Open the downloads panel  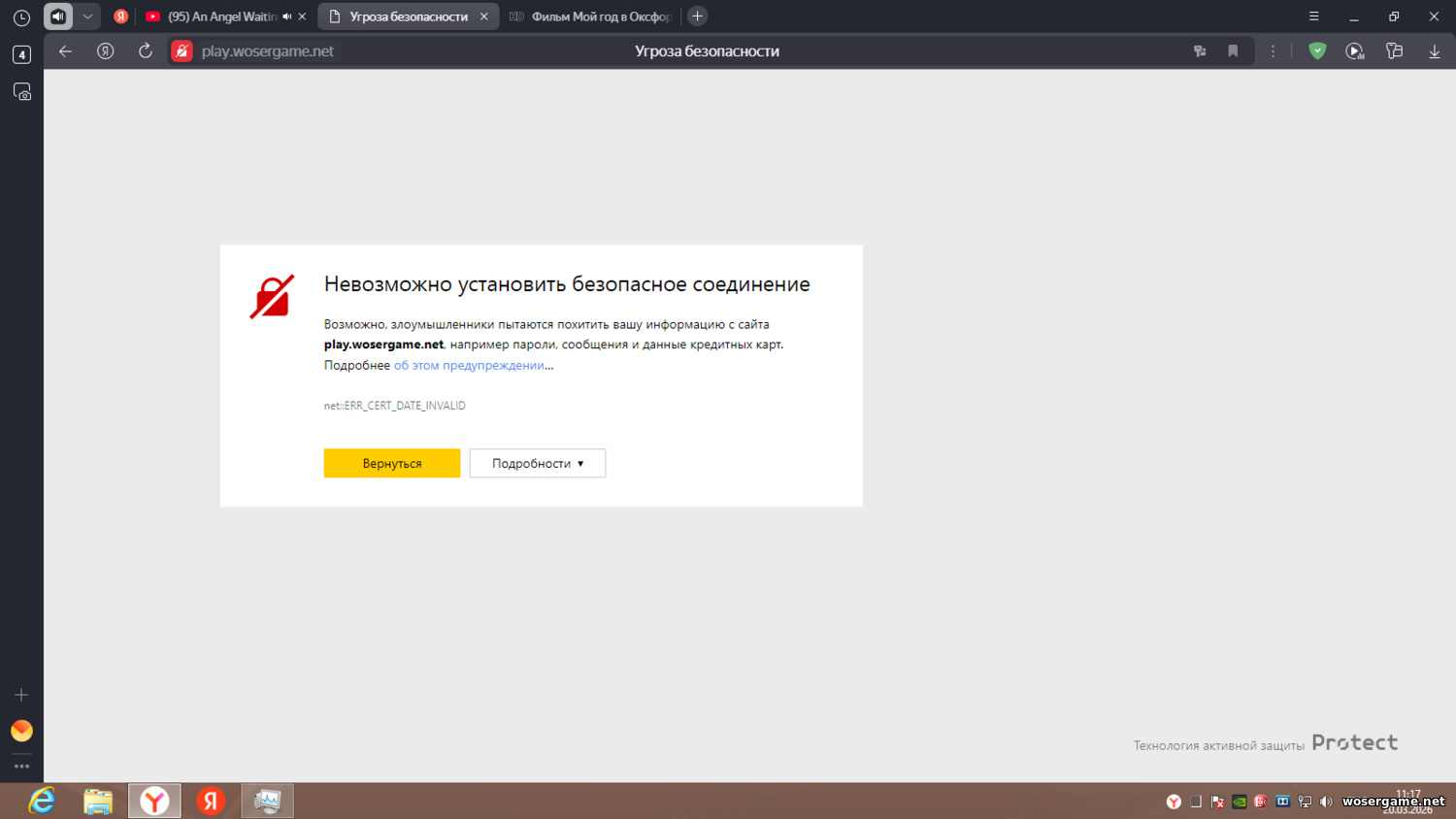[1434, 51]
